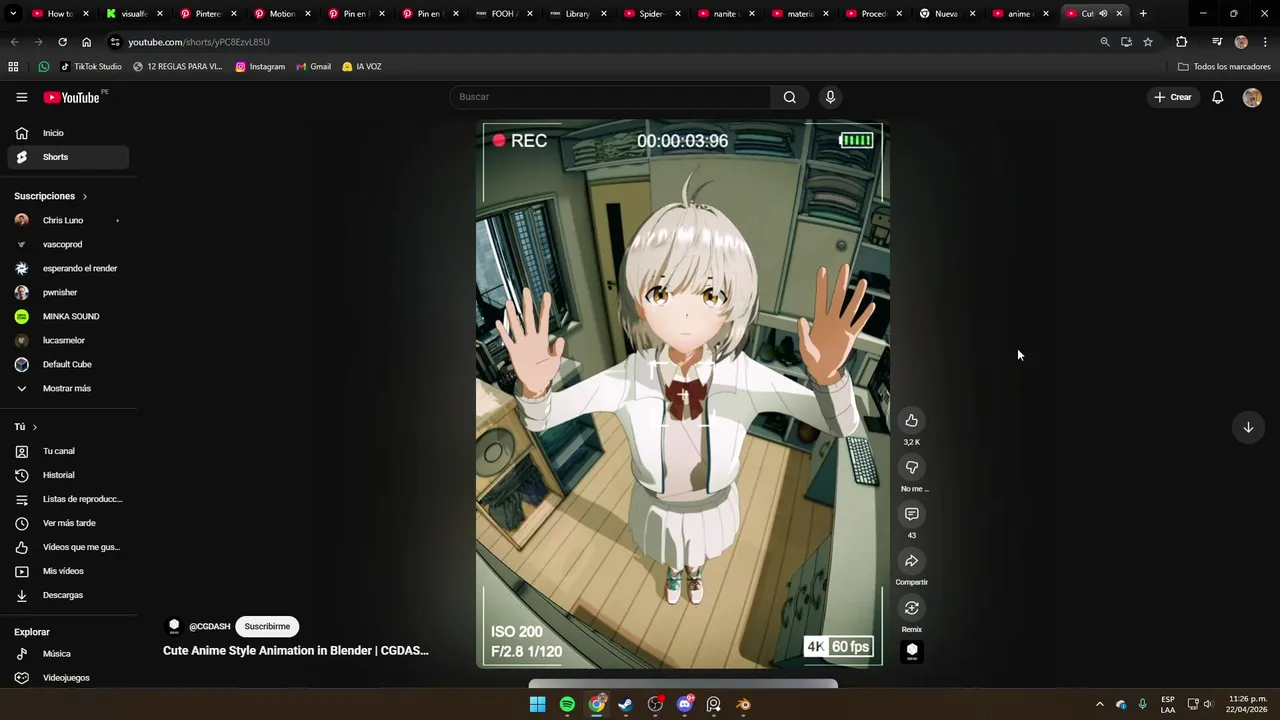Open Chrome apps grid in bookmarks bar

[13, 67]
